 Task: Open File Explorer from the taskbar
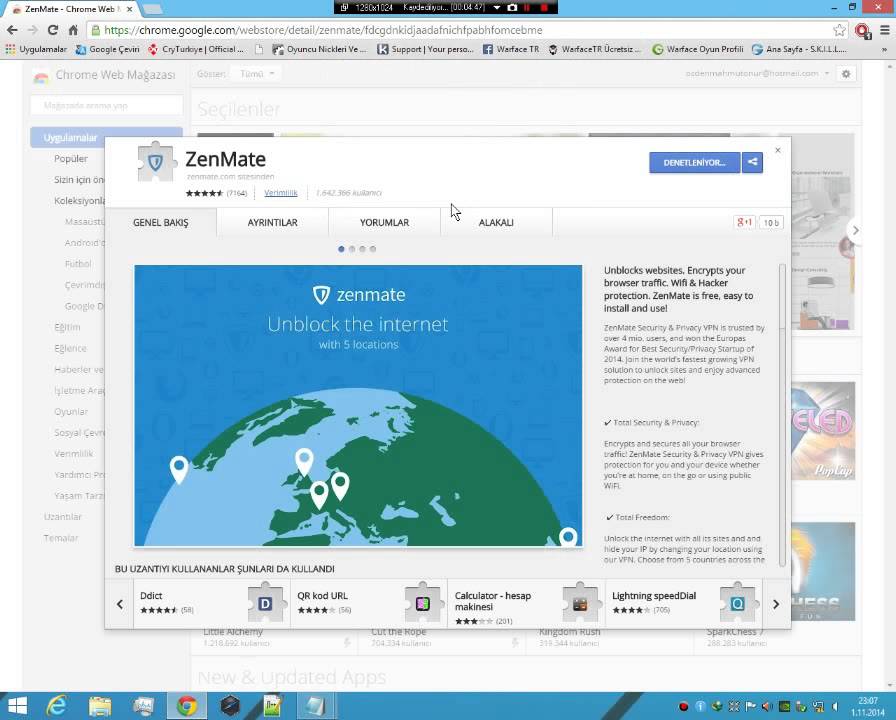tap(100, 706)
